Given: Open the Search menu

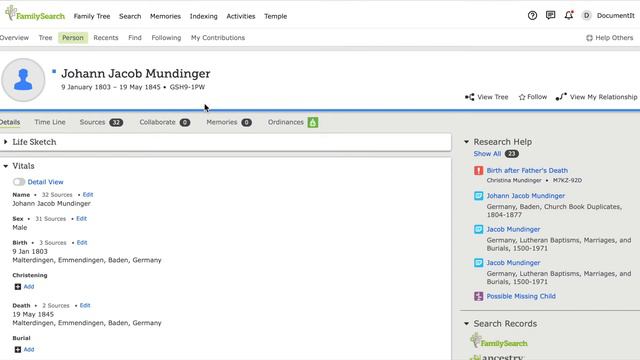Looking at the screenshot, I should point(130,16).
